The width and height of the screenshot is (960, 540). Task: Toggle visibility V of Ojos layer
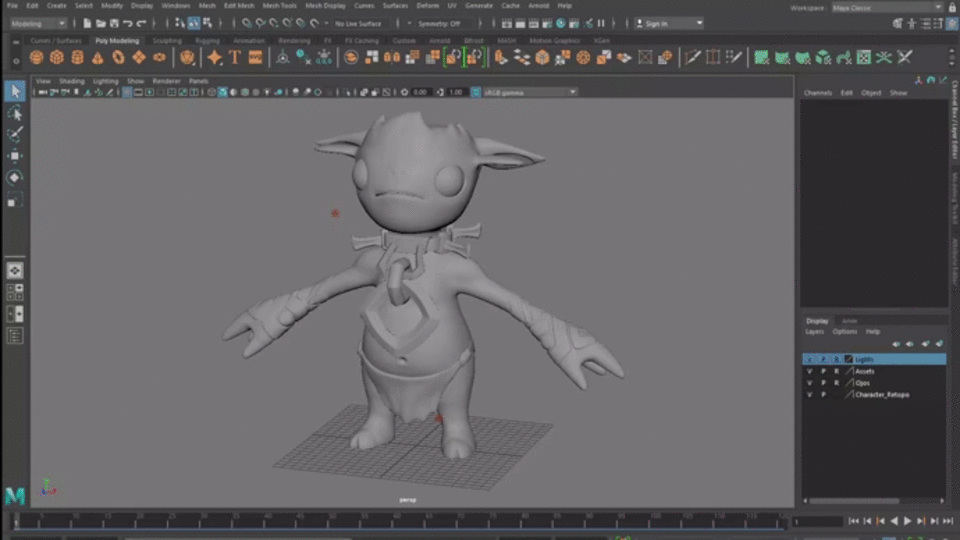coord(809,383)
